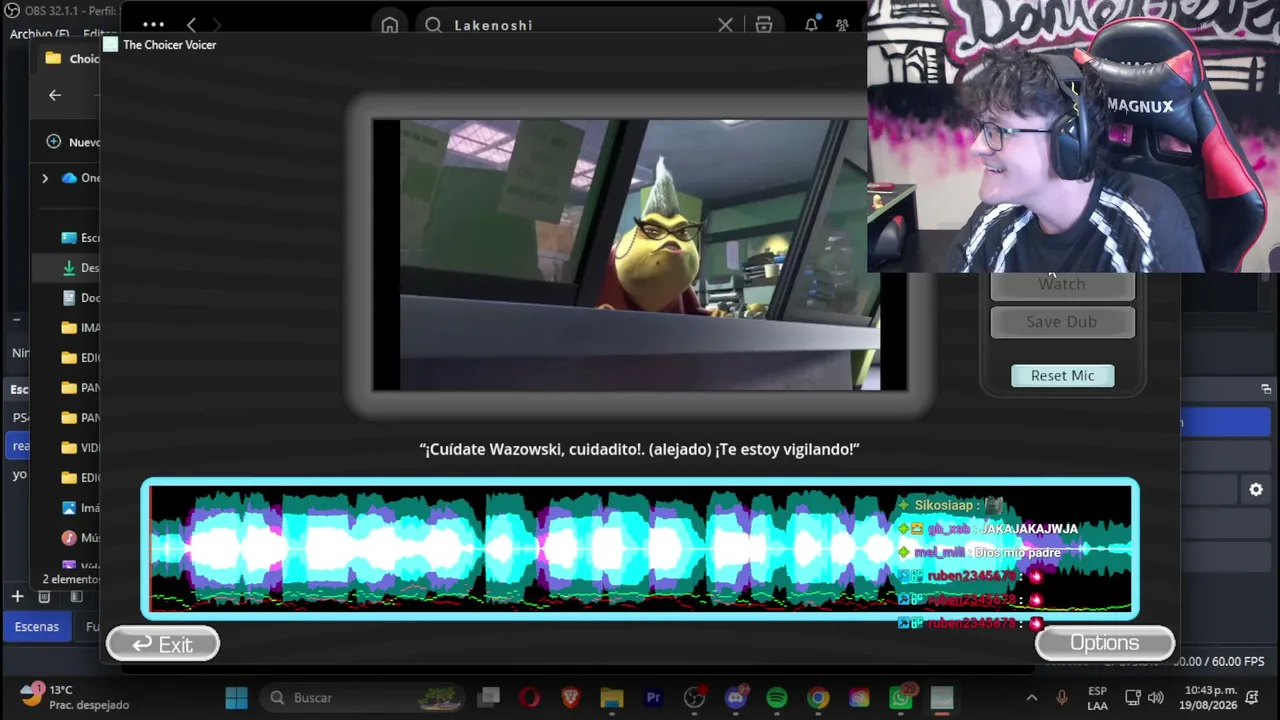Open the volume control in the system tray
Image resolution: width=1280 pixels, height=720 pixels.
[x=1156, y=698]
